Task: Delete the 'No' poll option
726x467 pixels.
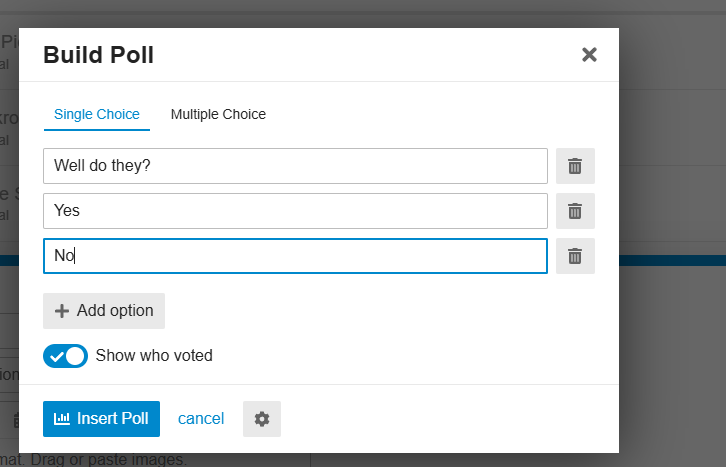Action: 575,256
